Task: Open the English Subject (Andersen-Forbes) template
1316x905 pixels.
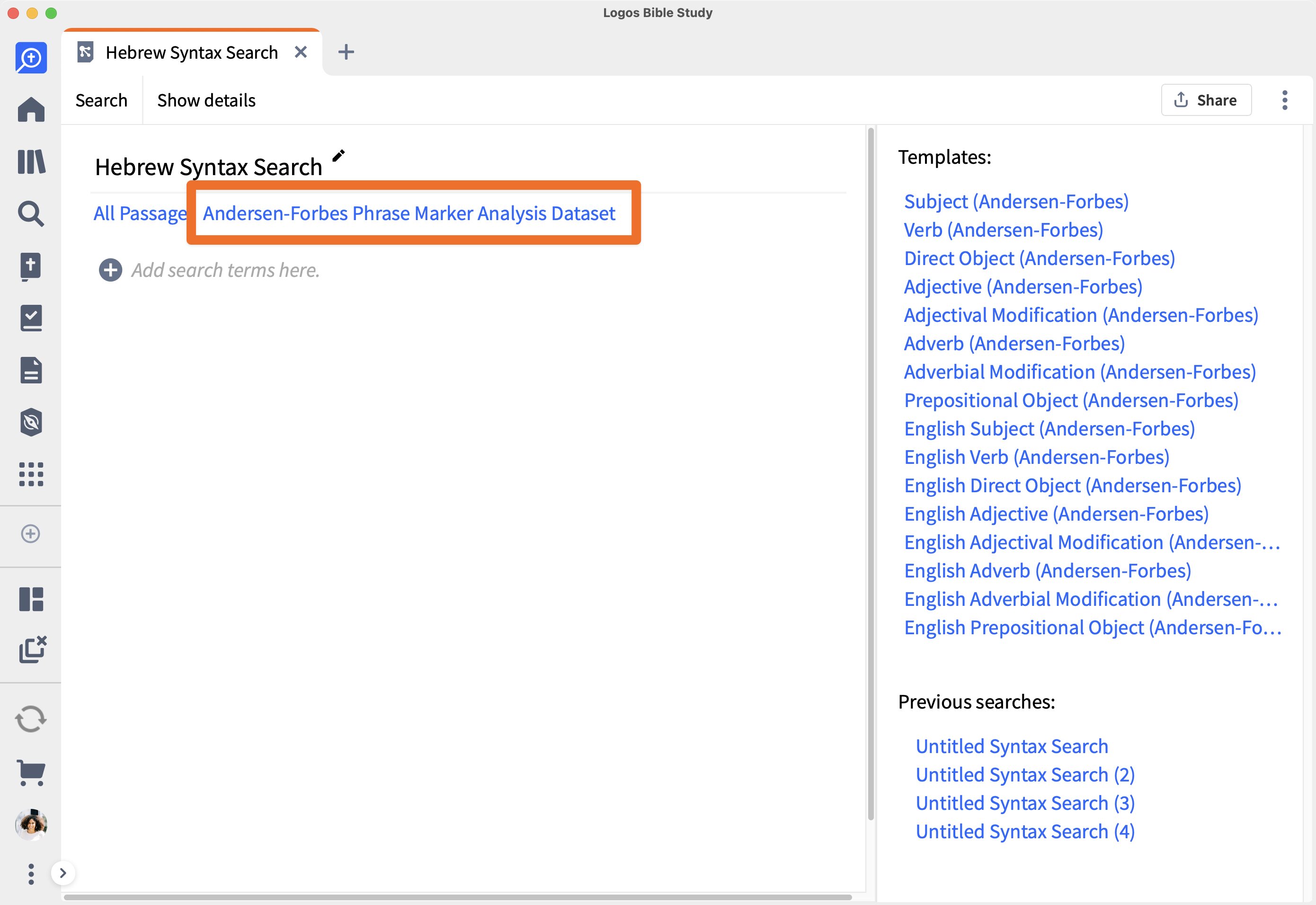Action: [x=1049, y=429]
